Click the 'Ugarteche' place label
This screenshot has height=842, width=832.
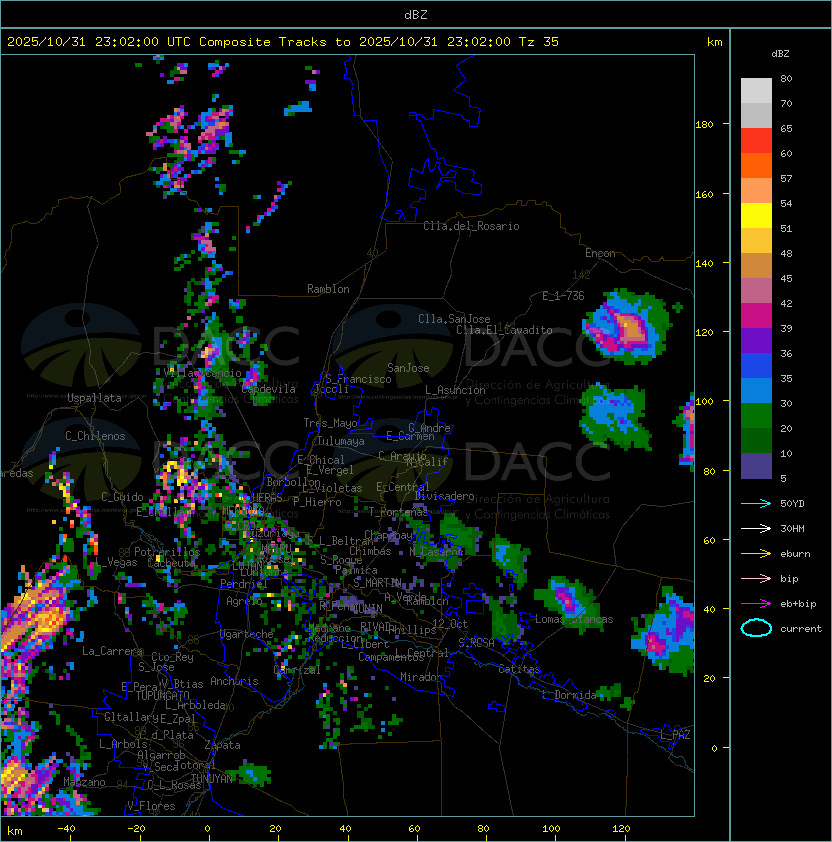(x=247, y=634)
